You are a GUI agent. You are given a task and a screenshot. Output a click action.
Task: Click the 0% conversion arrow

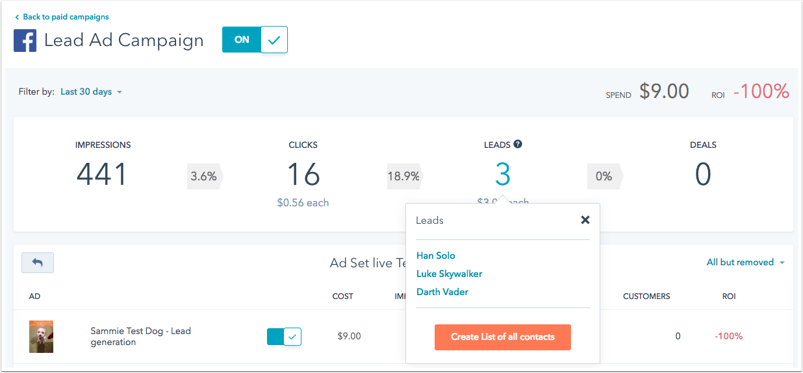tap(605, 176)
